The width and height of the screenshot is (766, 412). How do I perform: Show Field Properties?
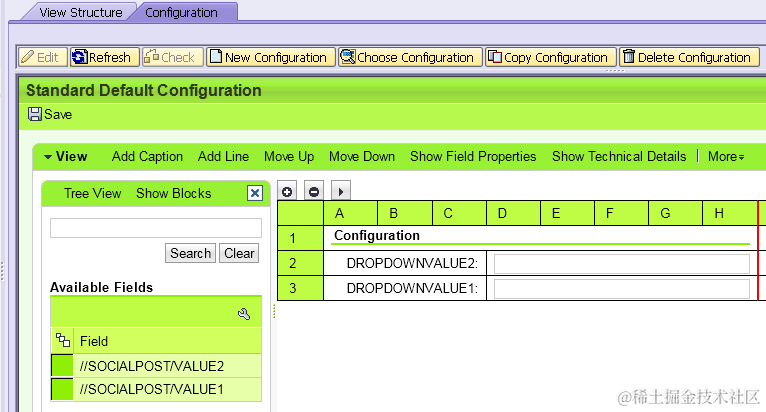[473, 156]
